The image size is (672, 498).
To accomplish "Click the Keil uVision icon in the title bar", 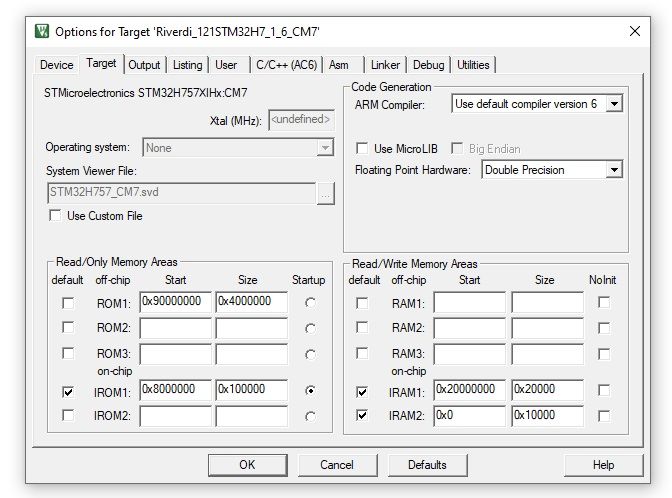I will click(x=42, y=31).
